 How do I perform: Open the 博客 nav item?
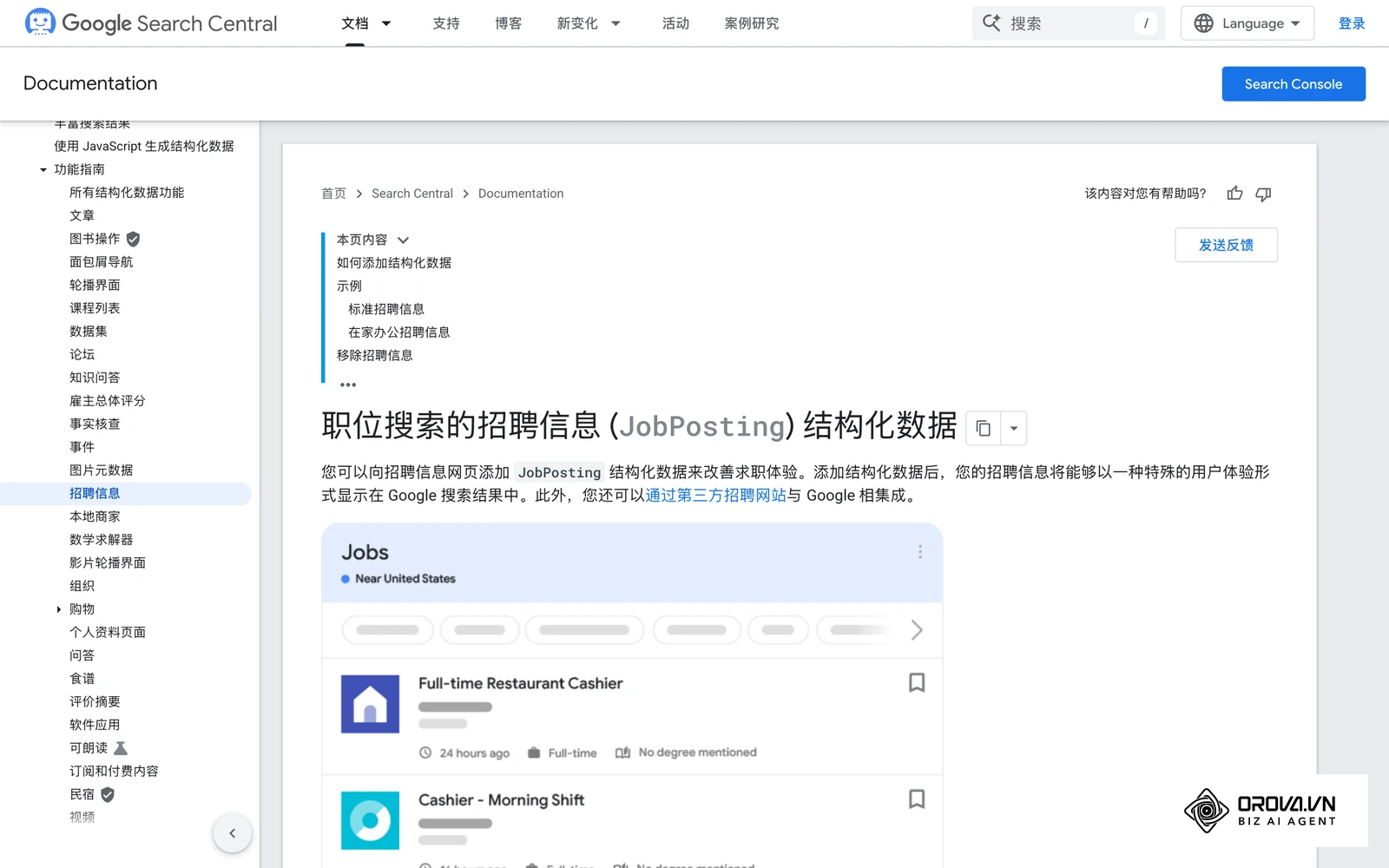[x=509, y=23]
